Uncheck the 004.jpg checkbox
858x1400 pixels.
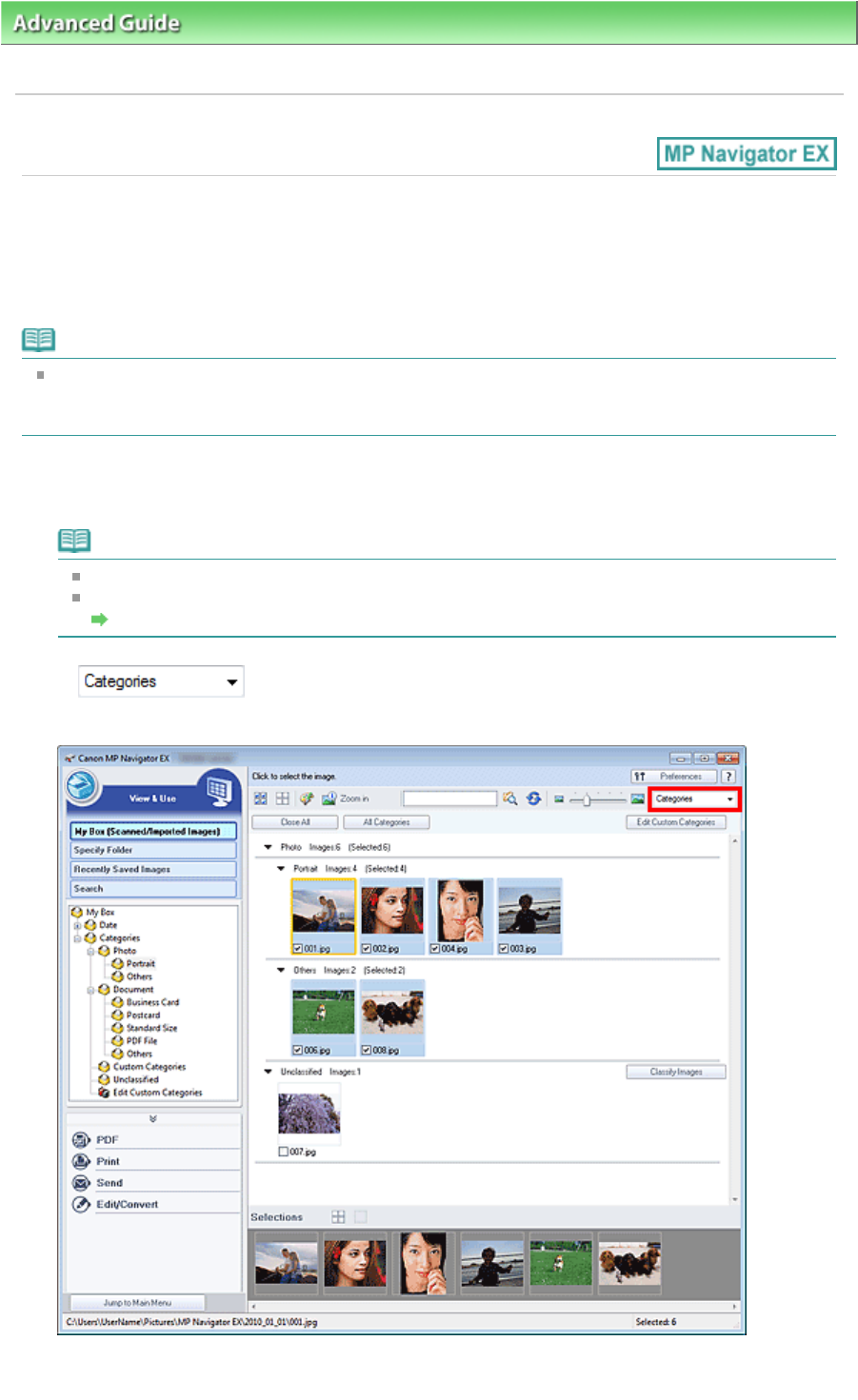tap(435, 949)
